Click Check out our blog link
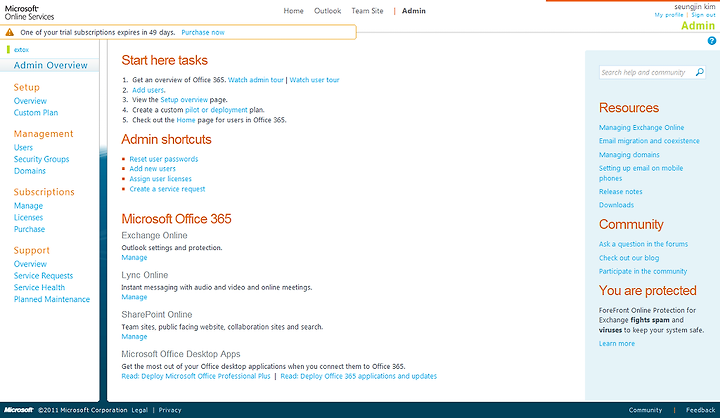Image resolution: width=720 pixels, height=418 pixels. [629, 258]
